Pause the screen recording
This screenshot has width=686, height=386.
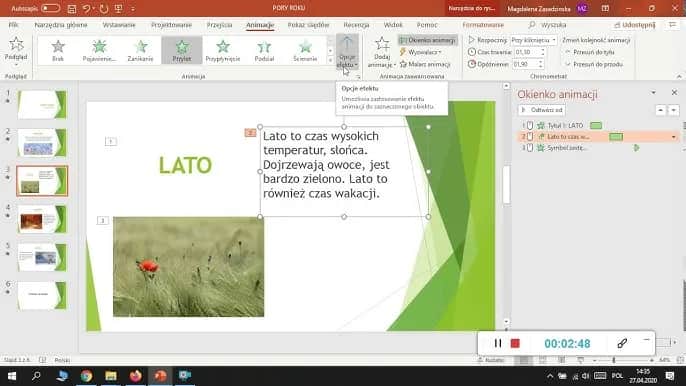coord(497,344)
